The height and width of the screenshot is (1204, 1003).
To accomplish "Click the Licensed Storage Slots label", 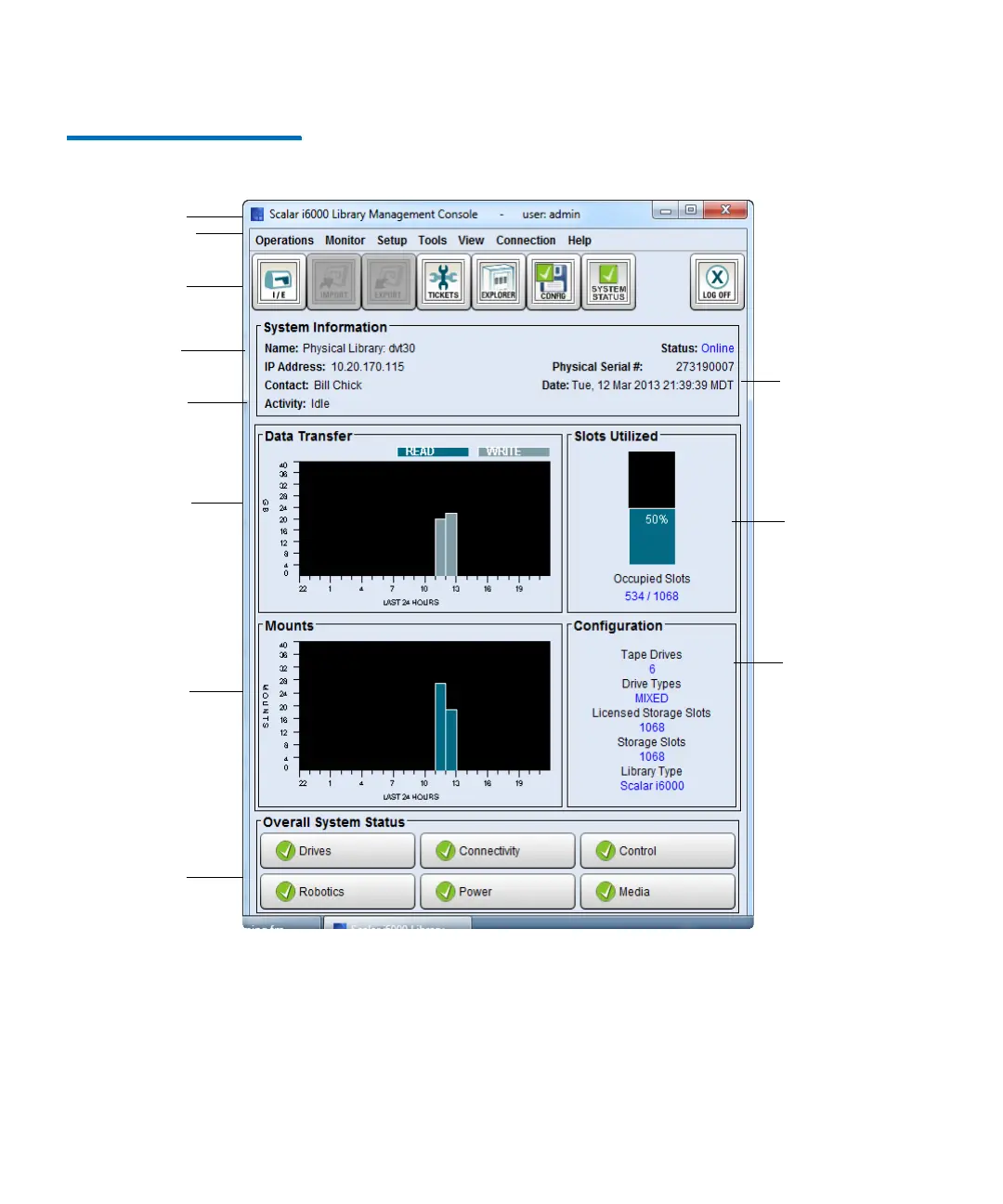I will tap(651, 713).
